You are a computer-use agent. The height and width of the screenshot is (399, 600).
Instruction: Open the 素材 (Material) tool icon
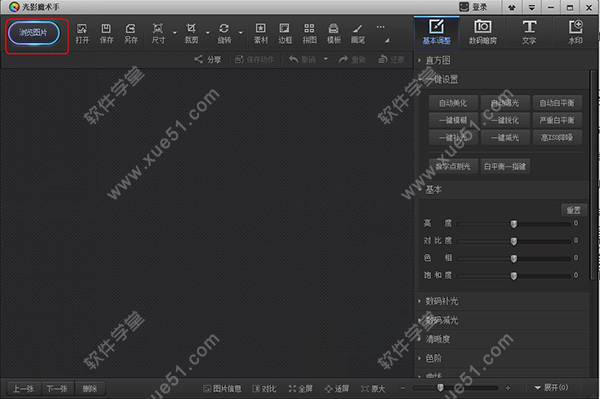tap(261, 33)
